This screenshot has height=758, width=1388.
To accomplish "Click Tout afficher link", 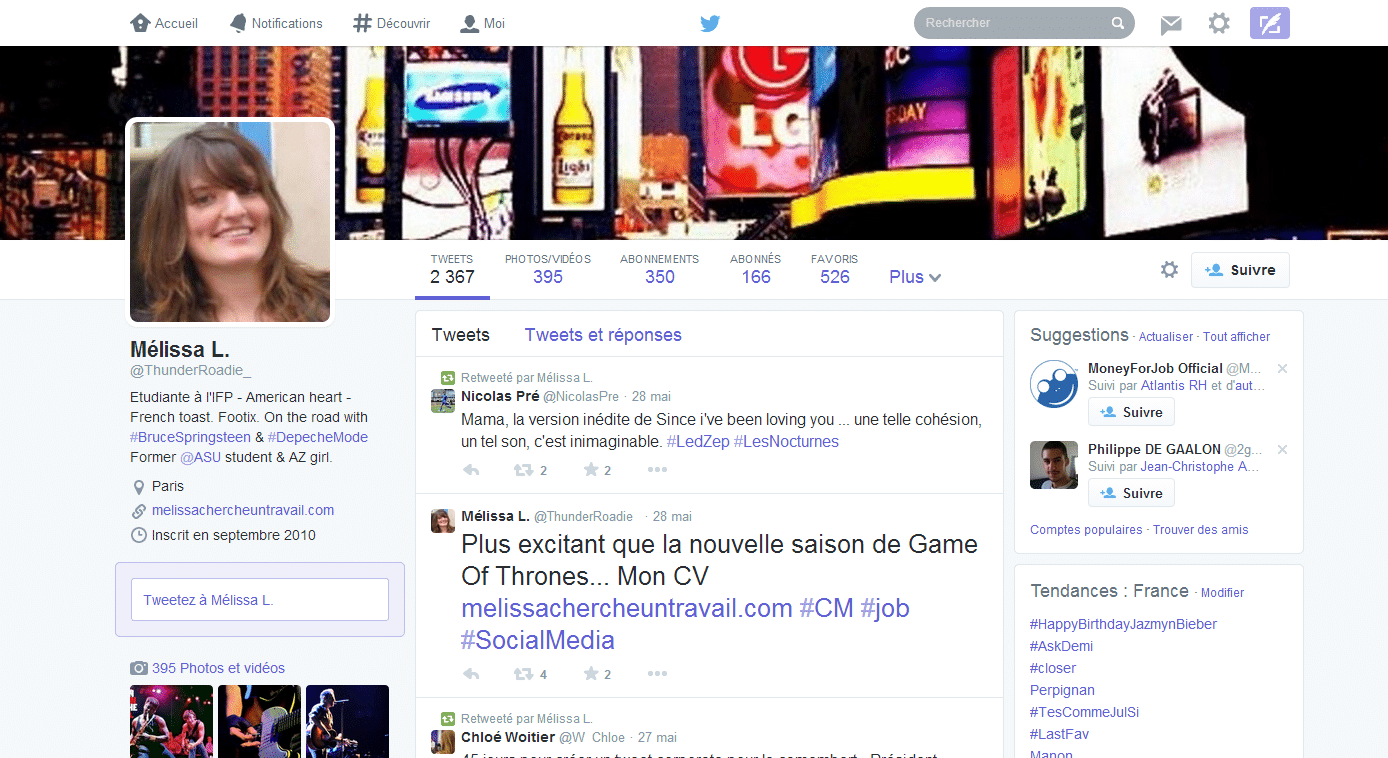I will point(1236,337).
